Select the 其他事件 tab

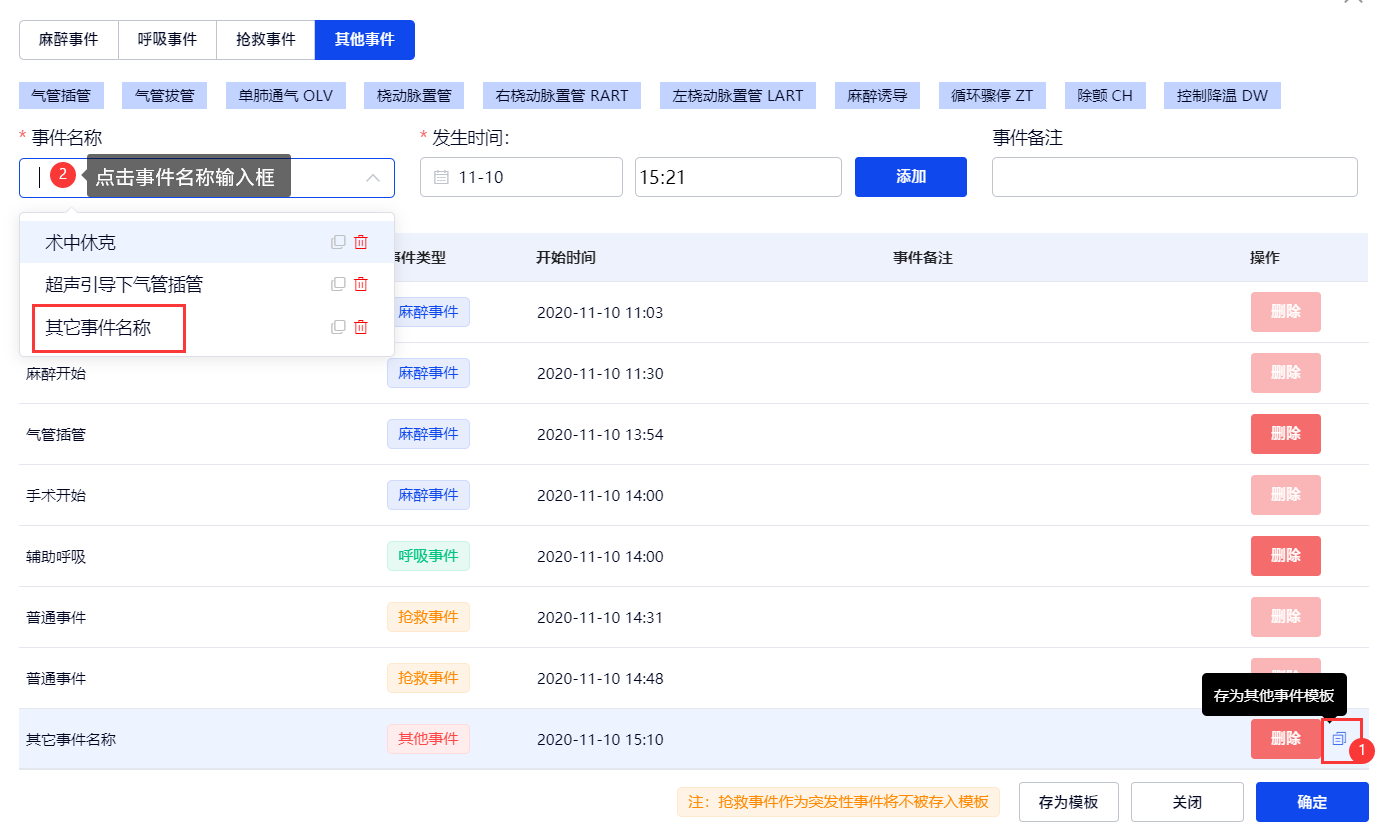click(365, 40)
